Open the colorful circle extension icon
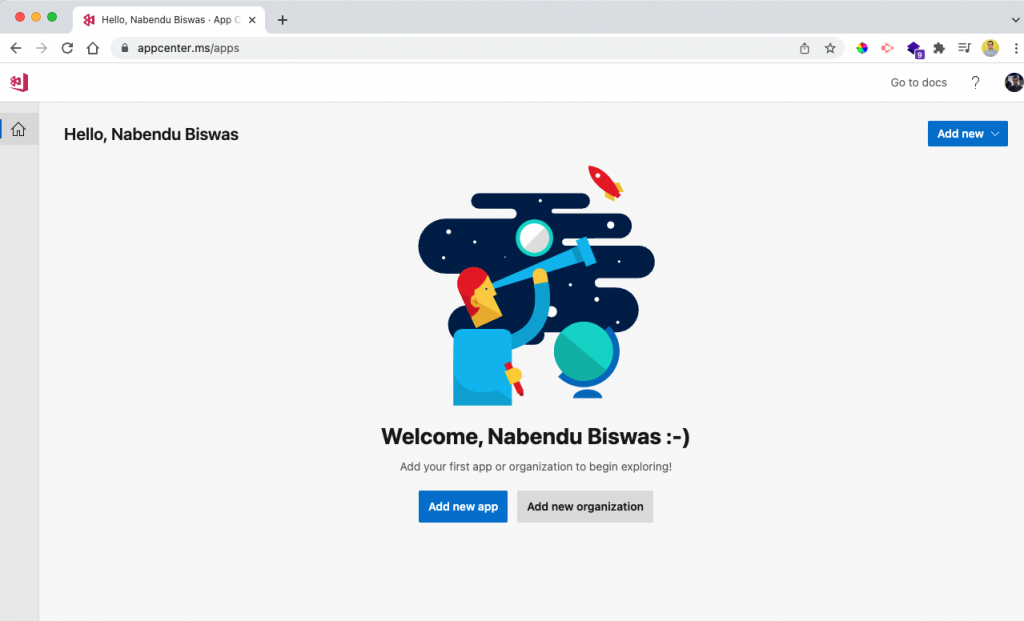The image size is (1024, 621). coord(862,48)
